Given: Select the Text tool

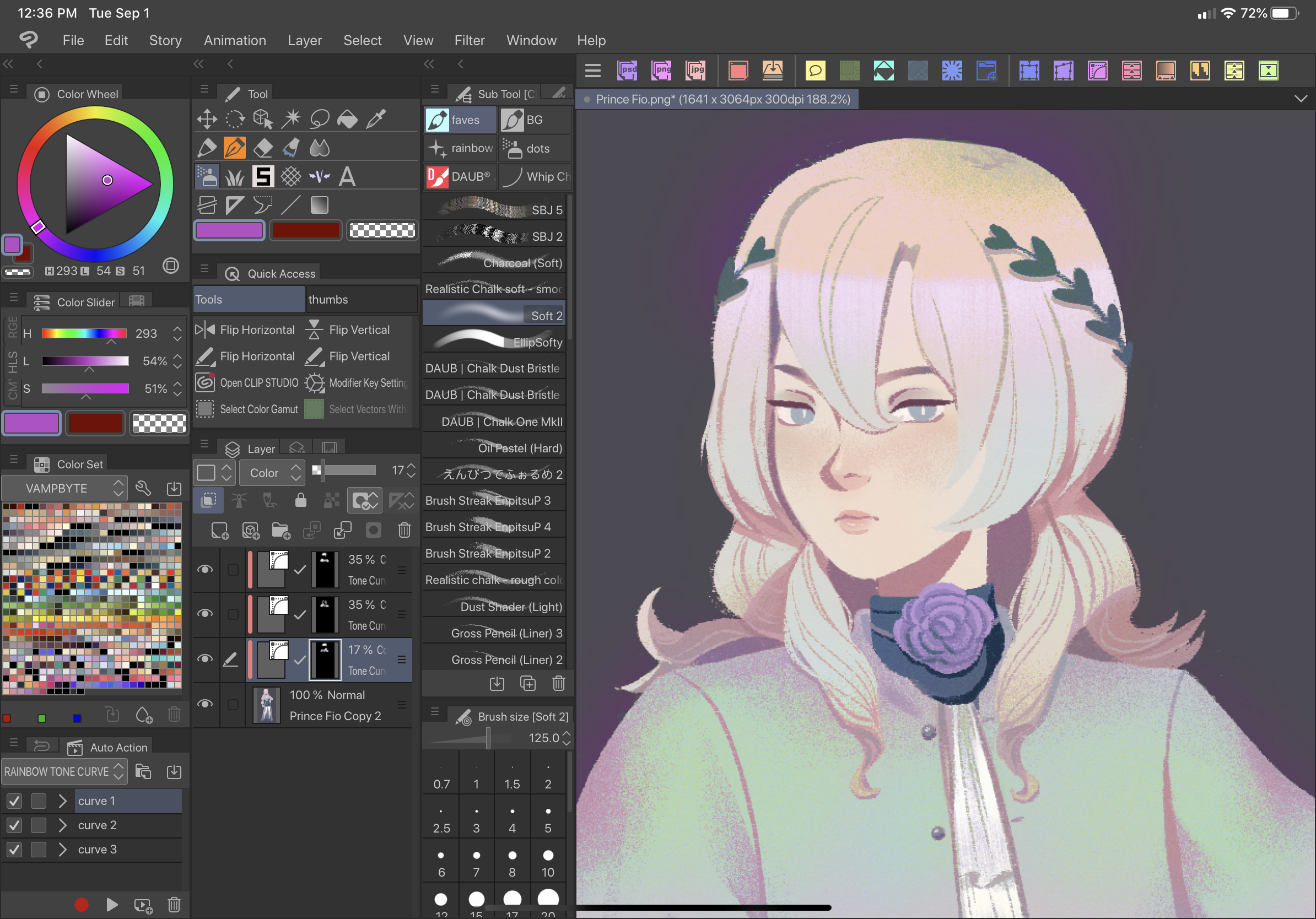Looking at the screenshot, I should (x=347, y=176).
